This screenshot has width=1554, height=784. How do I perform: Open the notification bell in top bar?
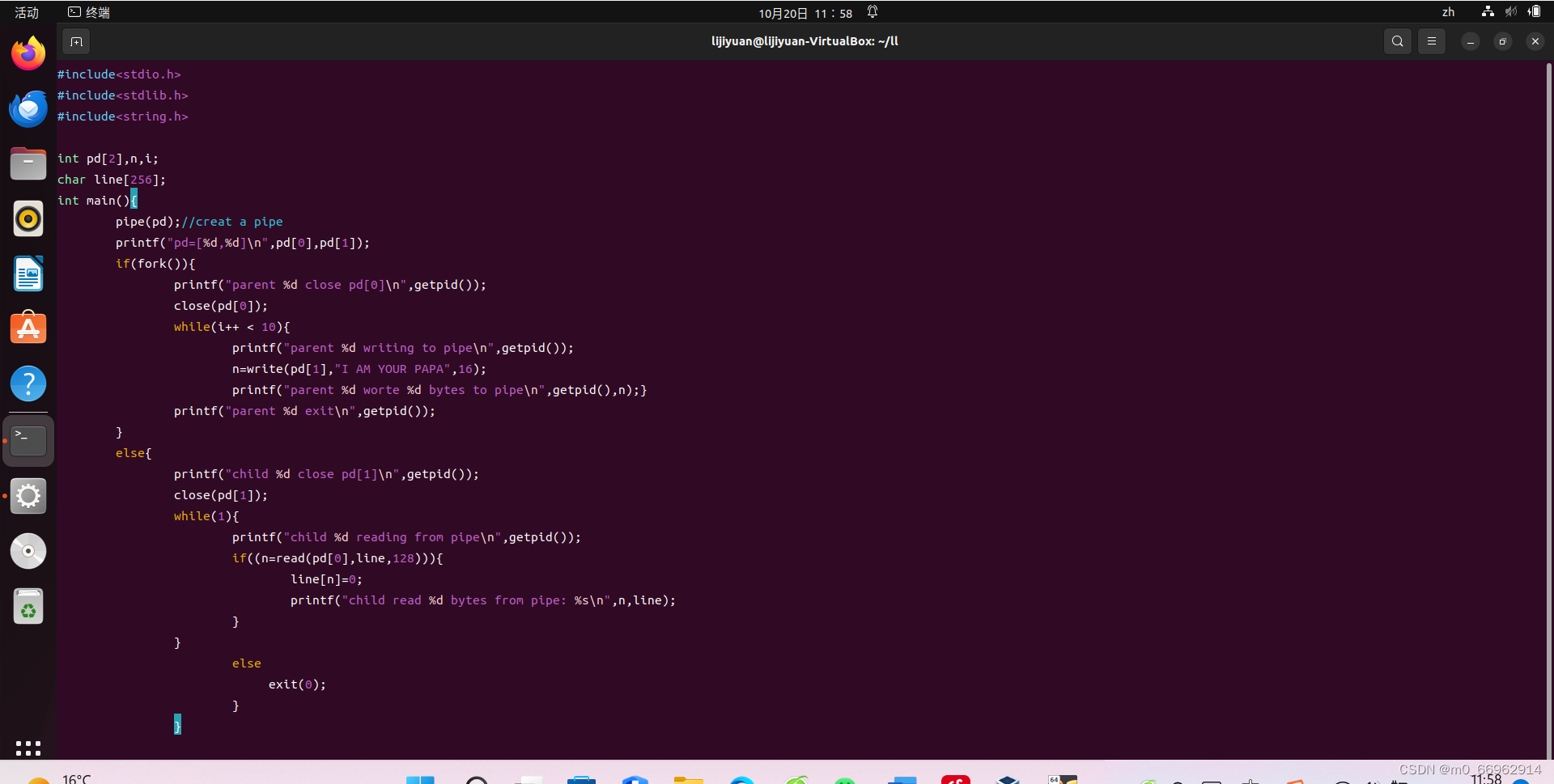pyautogui.click(x=873, y=12)
